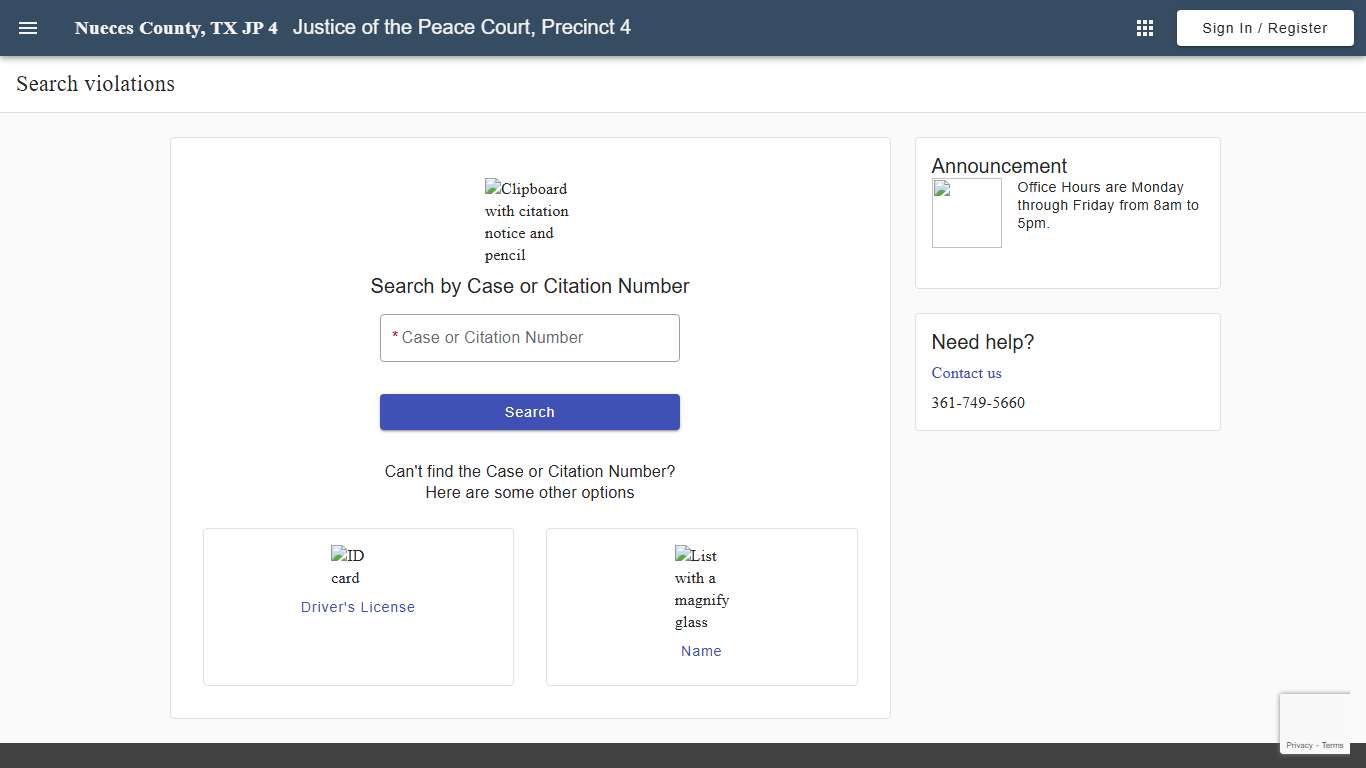Viewport: 1366px width, 768px height.
Task: Open the navigation hamburger menu
Action: (x=27, y=27)
